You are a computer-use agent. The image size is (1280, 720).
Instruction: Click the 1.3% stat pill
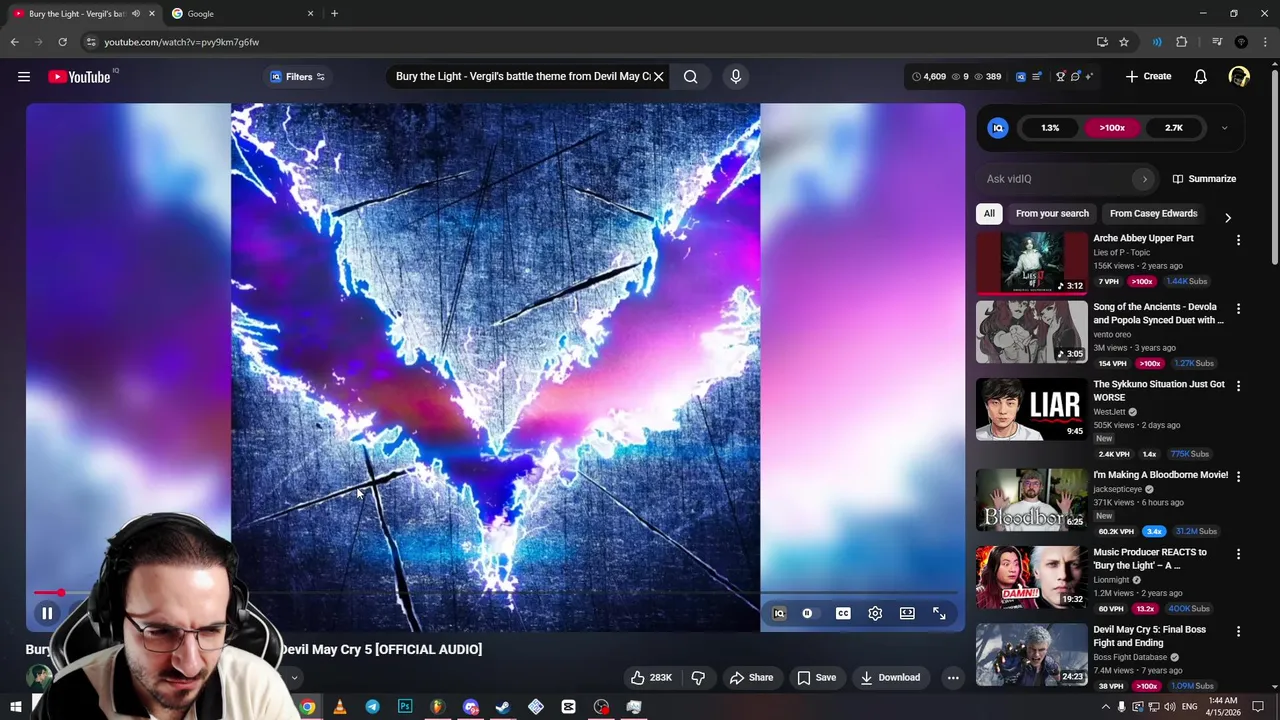(x=1050, y=128)
